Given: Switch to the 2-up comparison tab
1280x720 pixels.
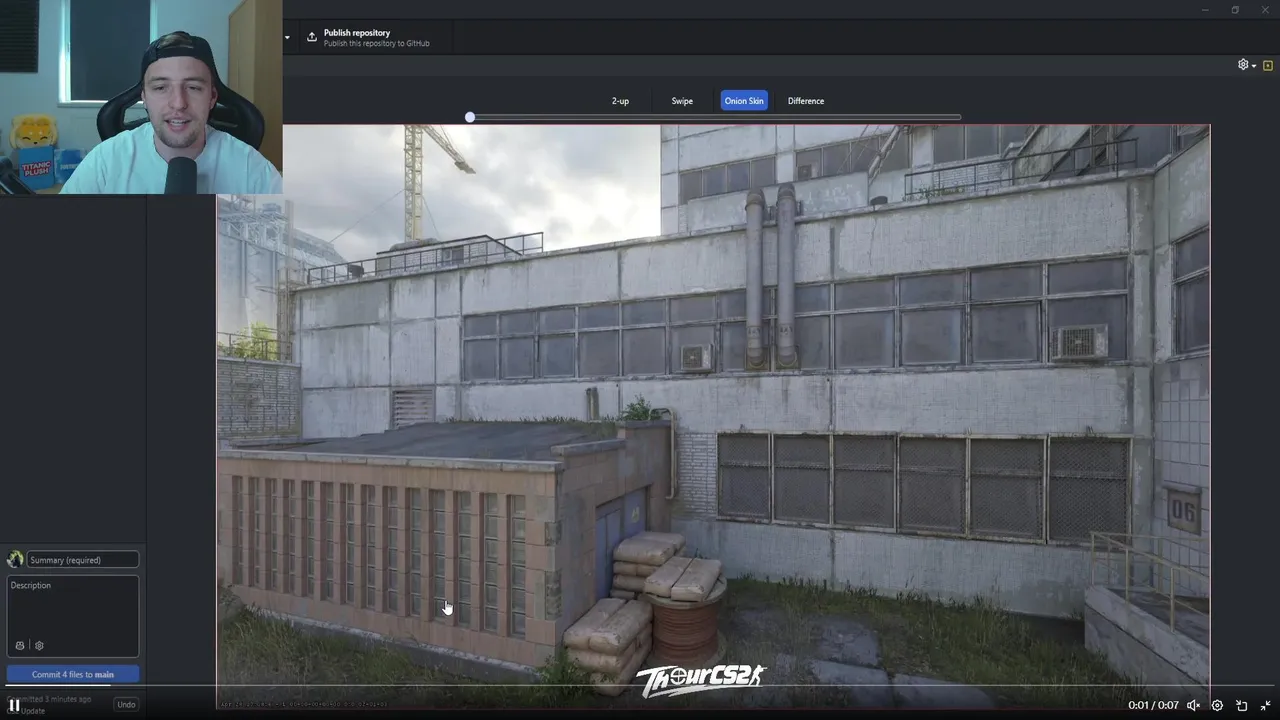Looking at the screenshot, I should [620, 101].
